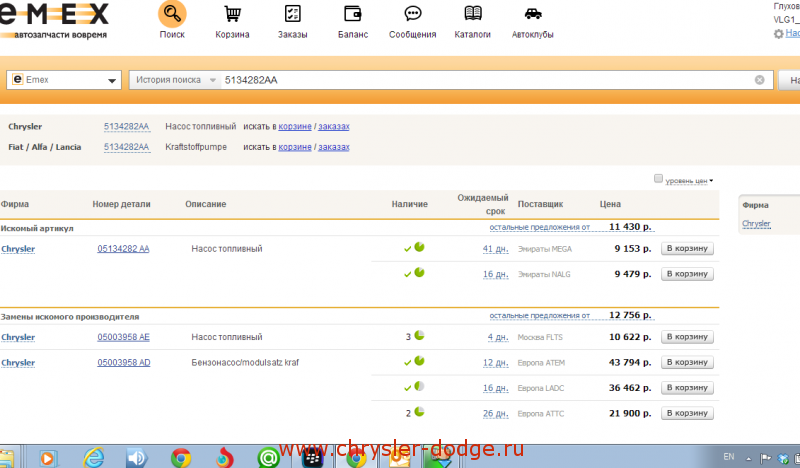The width and height of the screenshot is (800, 468).
Task: Click availability pie icon for Эмираты MEGA offer
Action: pos(419,247)
